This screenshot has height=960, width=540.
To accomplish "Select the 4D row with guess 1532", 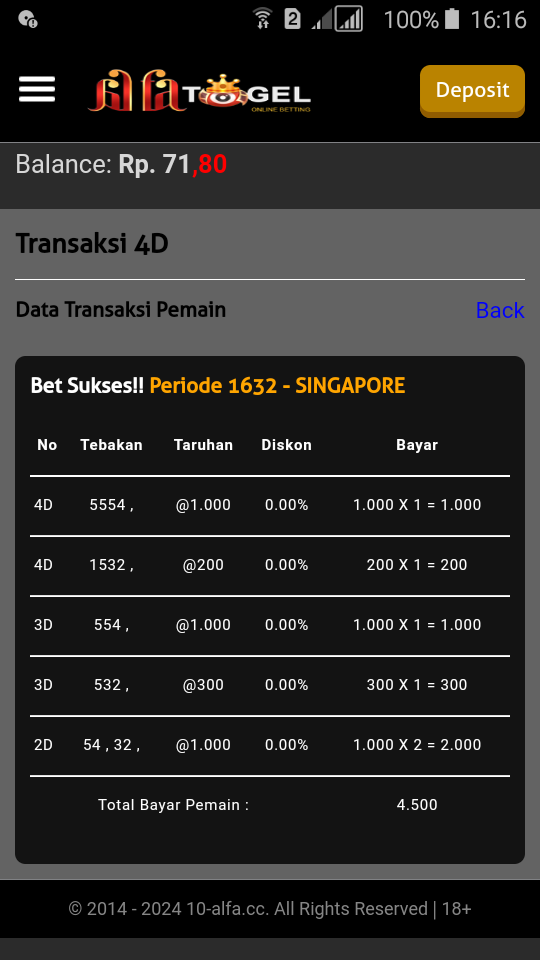I will [x=270, y=565].
